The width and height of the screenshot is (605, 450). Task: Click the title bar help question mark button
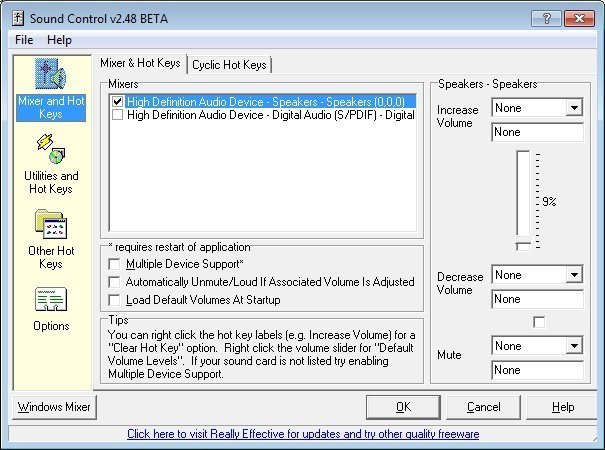(544, 17)
